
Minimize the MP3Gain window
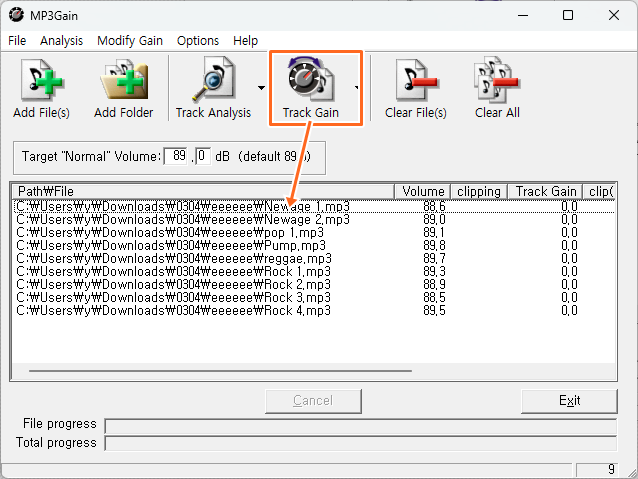pos(523,15)
